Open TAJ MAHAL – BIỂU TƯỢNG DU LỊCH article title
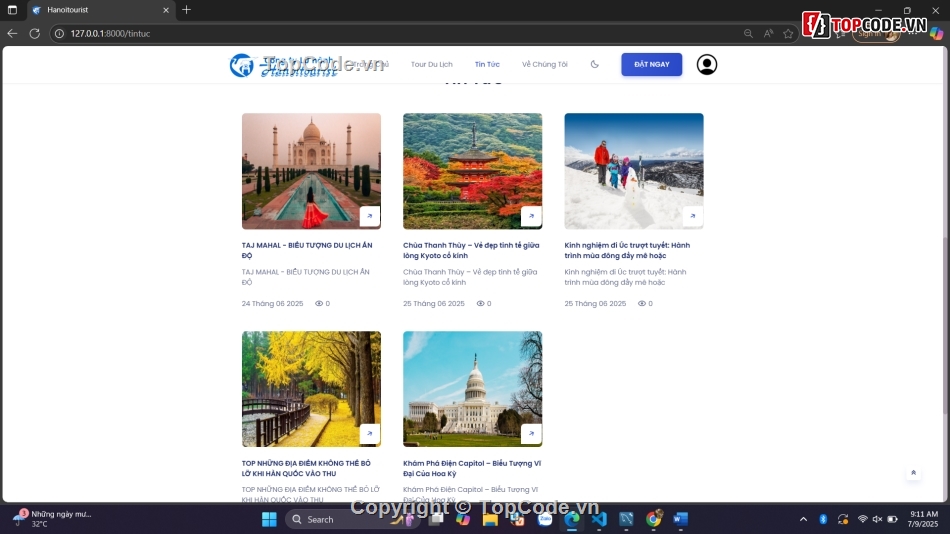Image resolution: width=950 pixels, height=534 pixels. 307,250
